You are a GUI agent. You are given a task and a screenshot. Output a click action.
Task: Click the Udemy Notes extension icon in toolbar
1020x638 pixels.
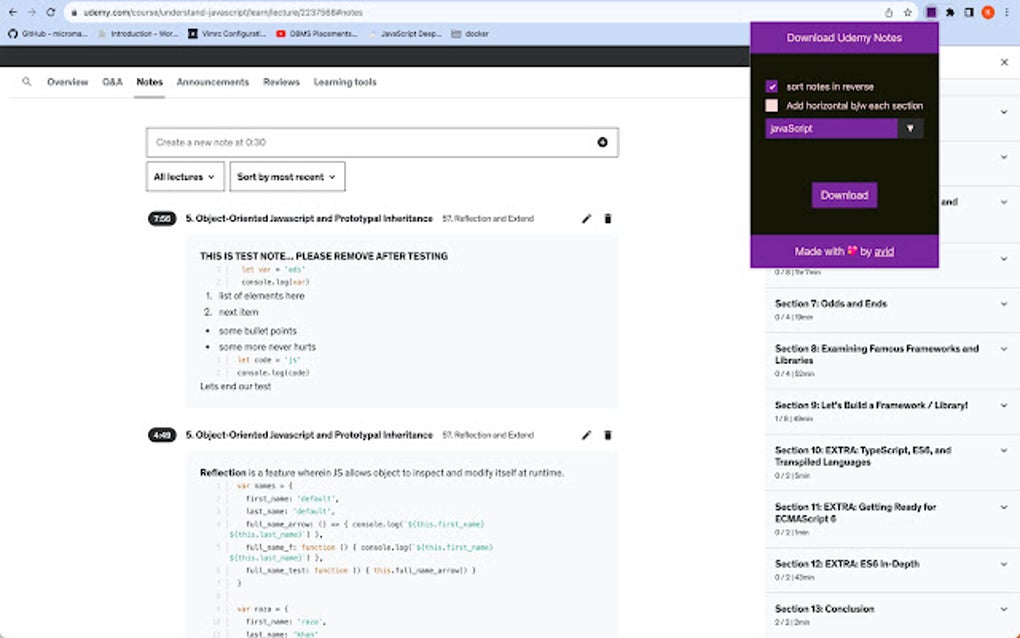pyautogui.click(x=930, y=12)
